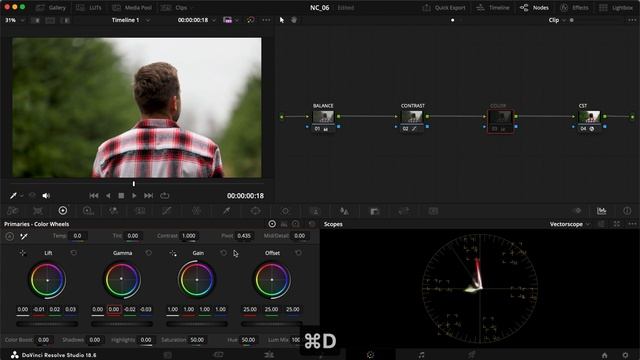Open the Information palette icon
Image resolution: width=640 pixels, height=360 pixels.
tap(627, 211)
